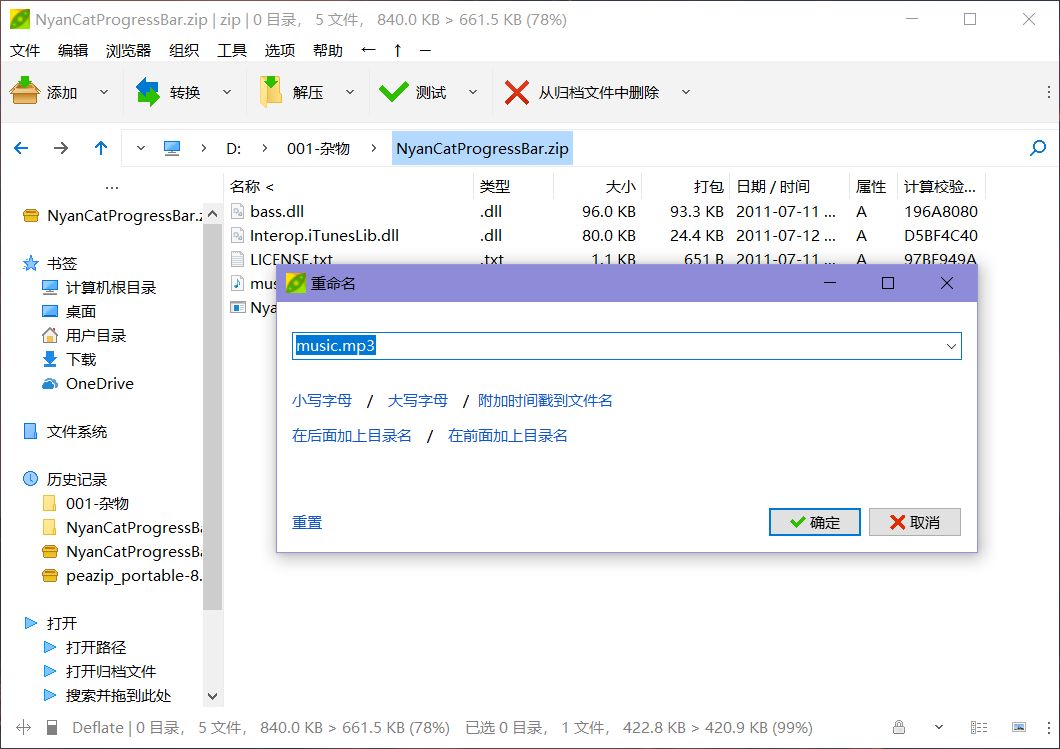Open the address bar chevron dropdown

click(140, 148)
